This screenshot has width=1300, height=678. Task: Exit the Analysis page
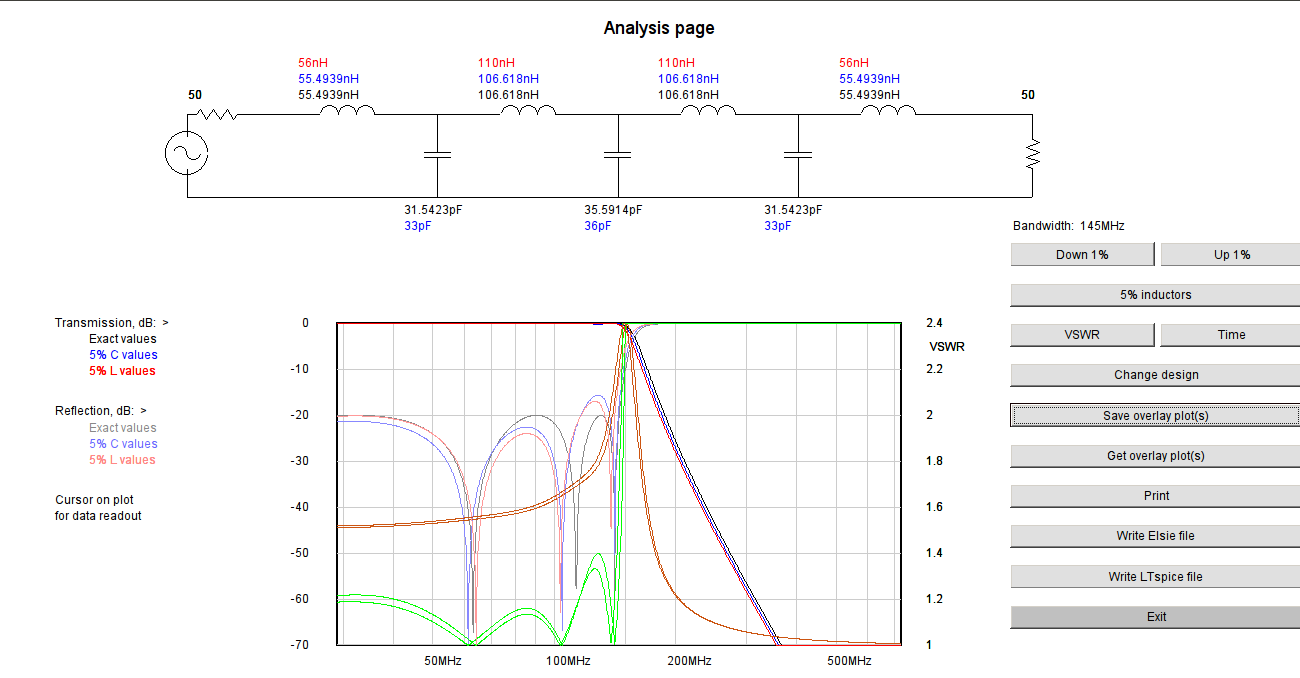1155,617
